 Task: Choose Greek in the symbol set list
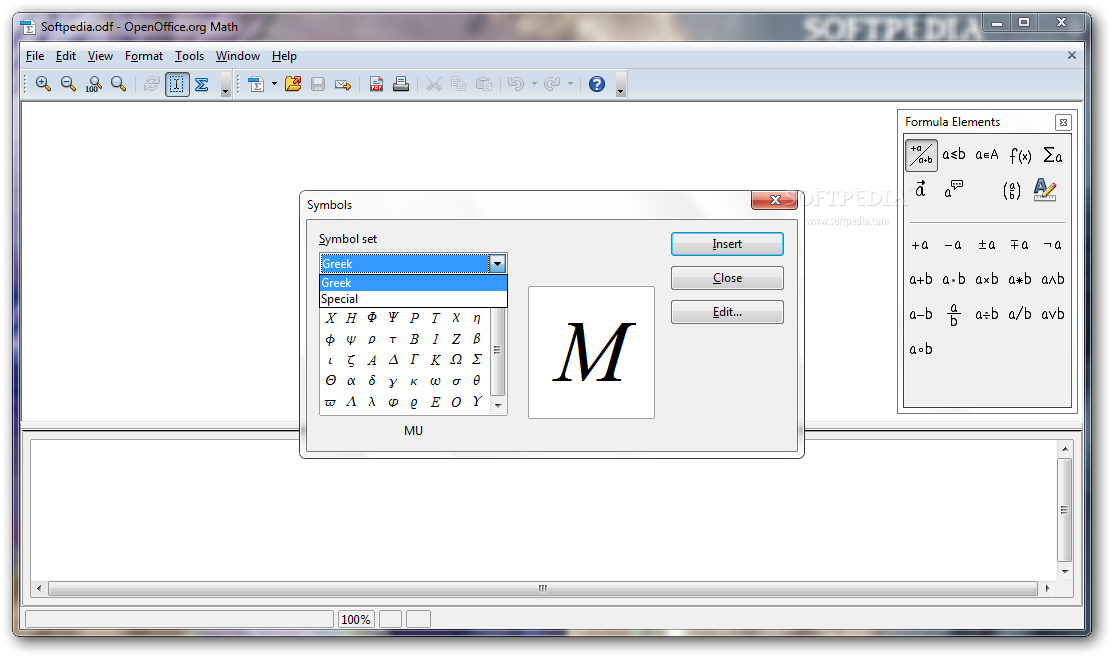pos(413,283)
